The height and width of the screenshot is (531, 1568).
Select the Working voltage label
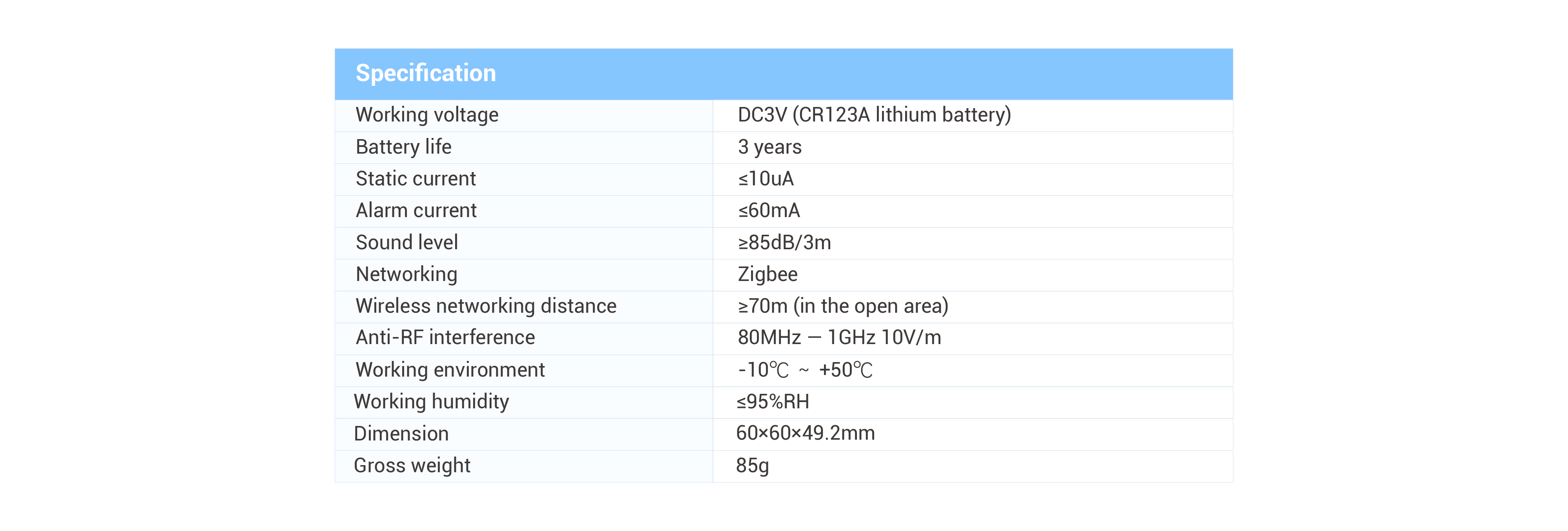[427, 115]
